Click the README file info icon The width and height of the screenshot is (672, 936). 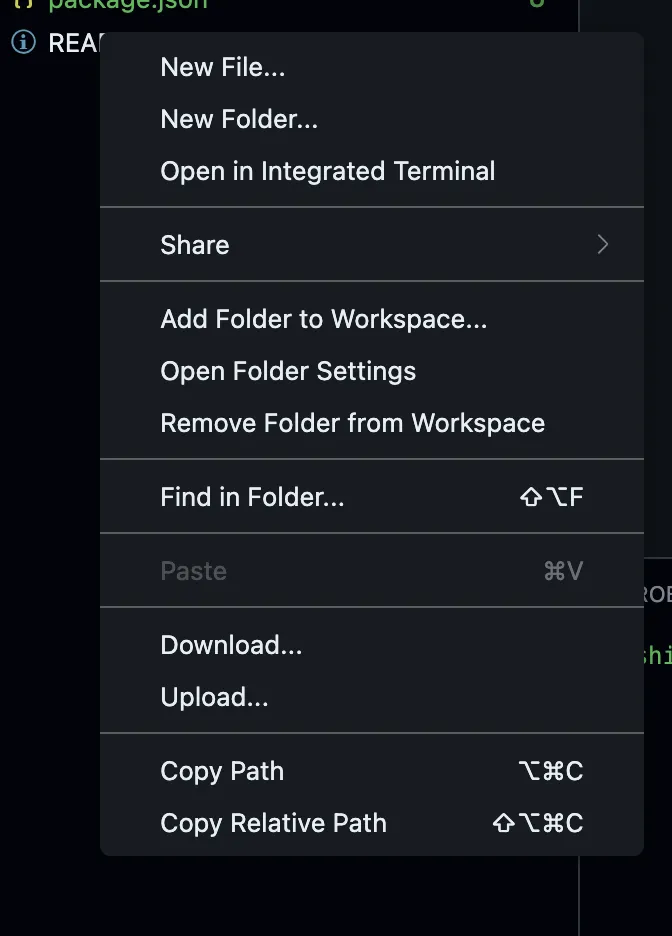(23, 43)
